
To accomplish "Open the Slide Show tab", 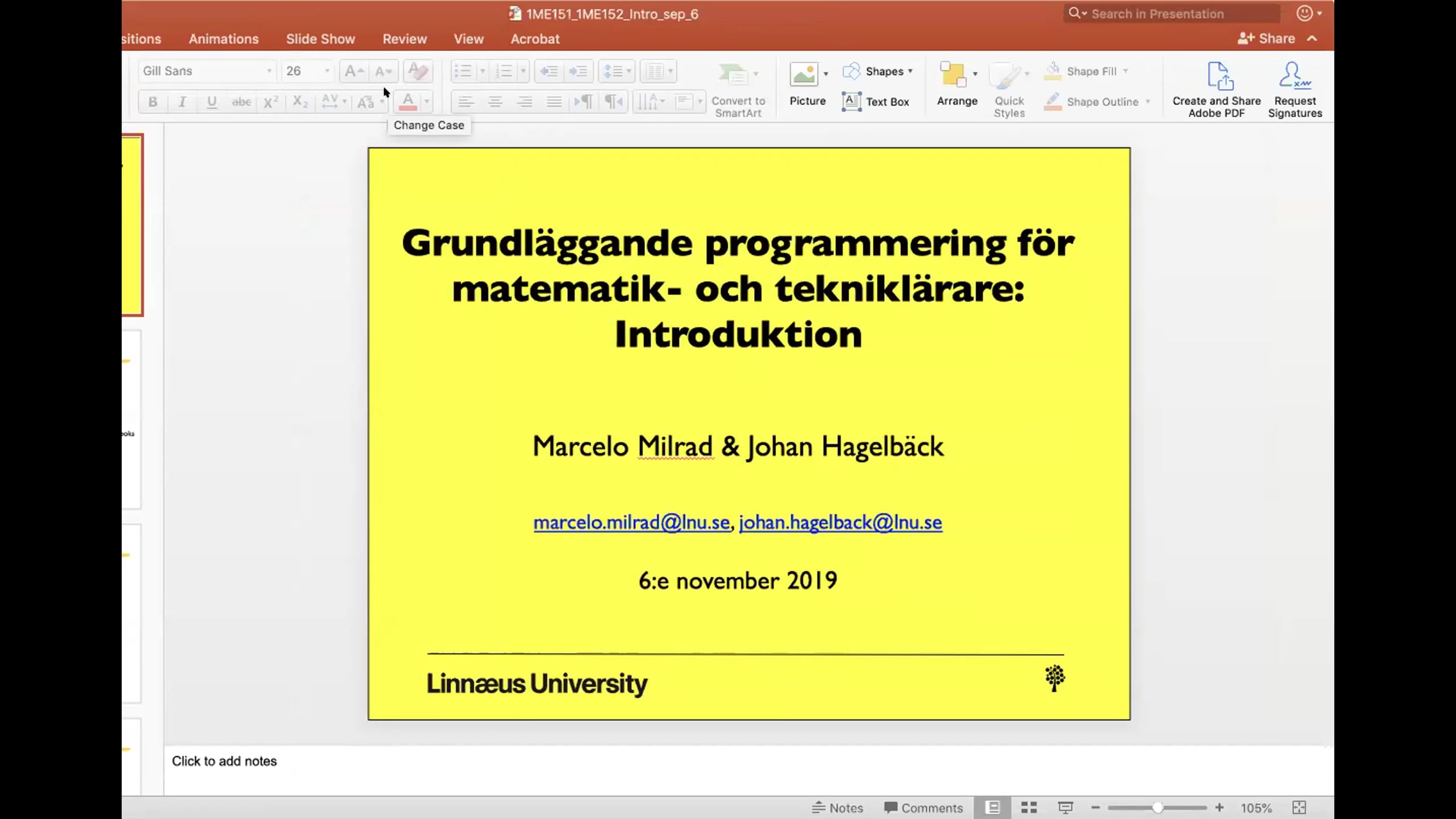I will coord(320,39).
